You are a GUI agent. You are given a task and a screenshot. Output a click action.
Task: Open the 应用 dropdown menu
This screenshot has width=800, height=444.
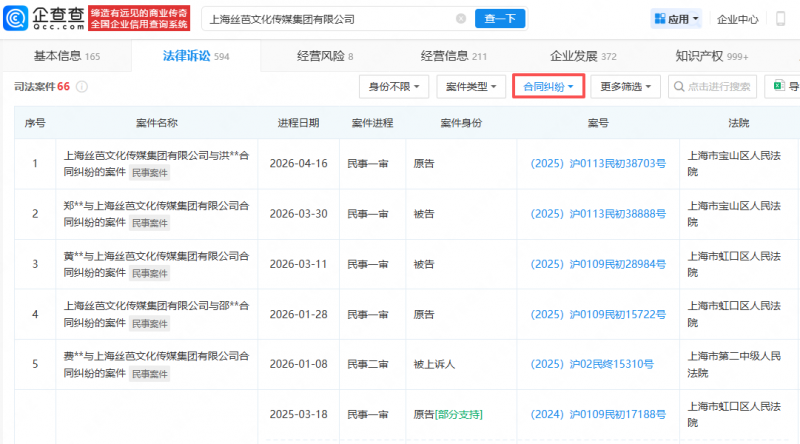(x=677, y=19)
